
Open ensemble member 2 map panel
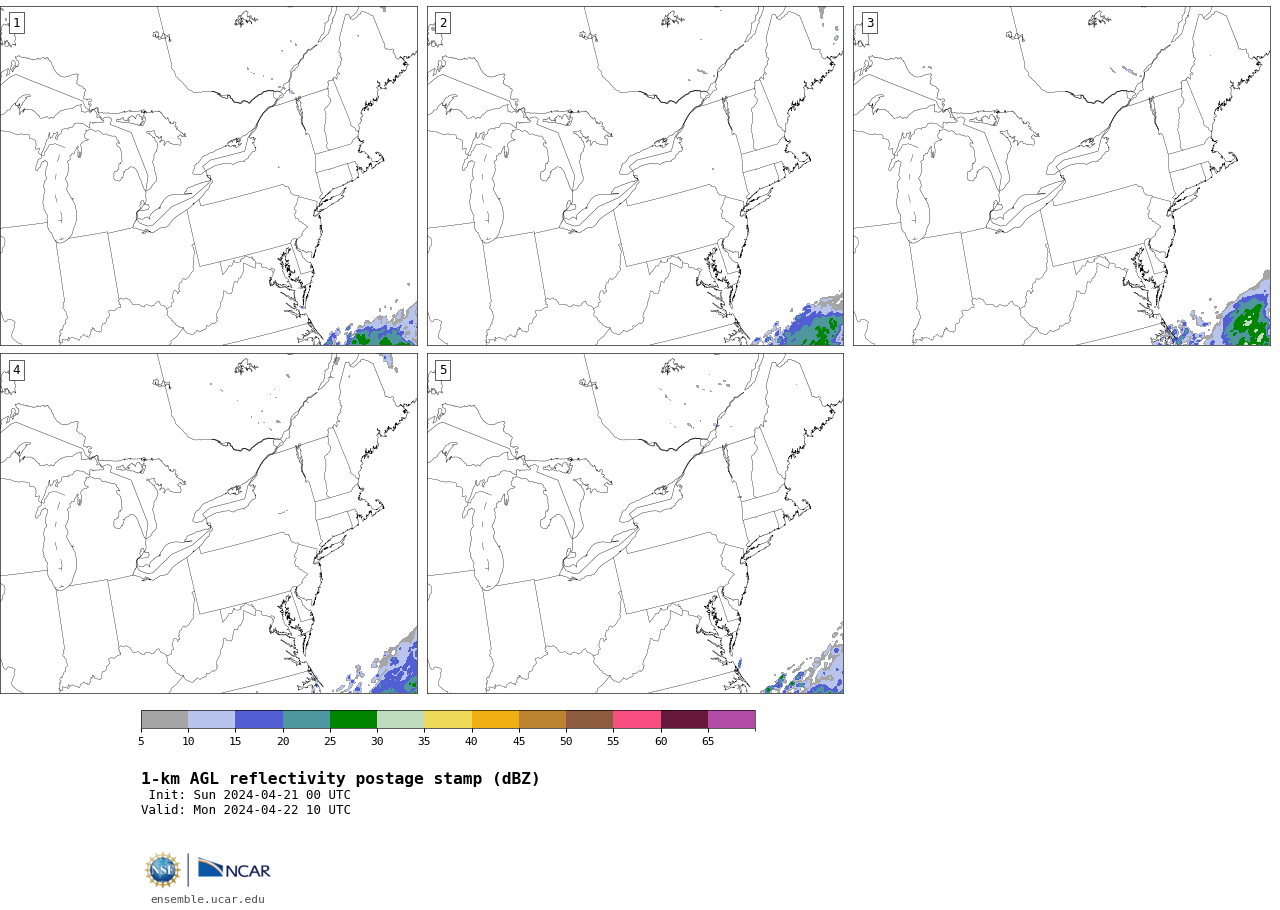coord(635,176)
